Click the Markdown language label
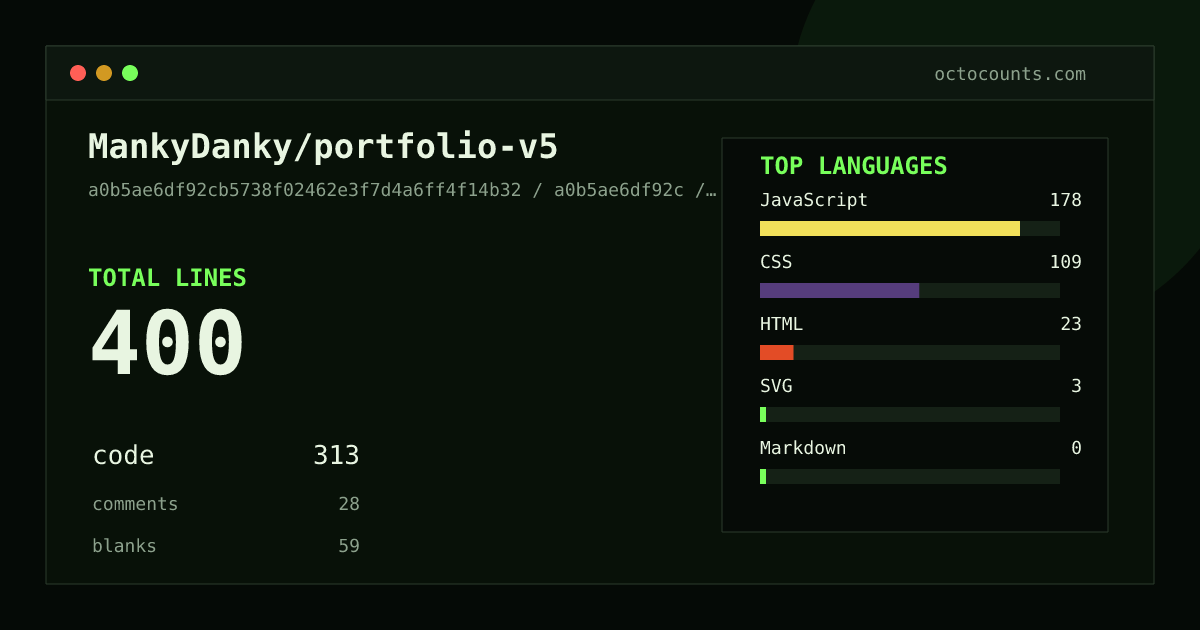 803,448
